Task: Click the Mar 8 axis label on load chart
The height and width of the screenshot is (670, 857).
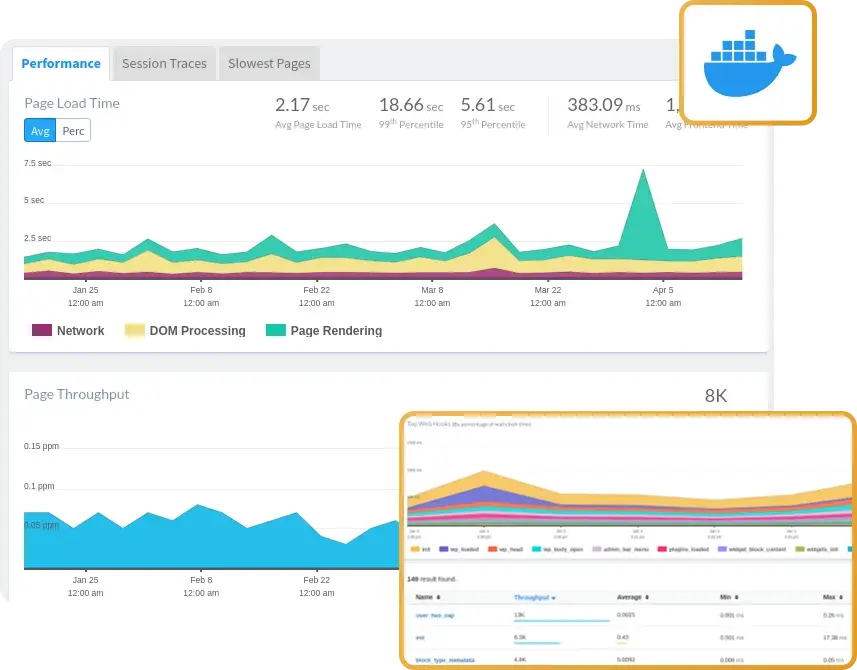Action: point(432,296)
